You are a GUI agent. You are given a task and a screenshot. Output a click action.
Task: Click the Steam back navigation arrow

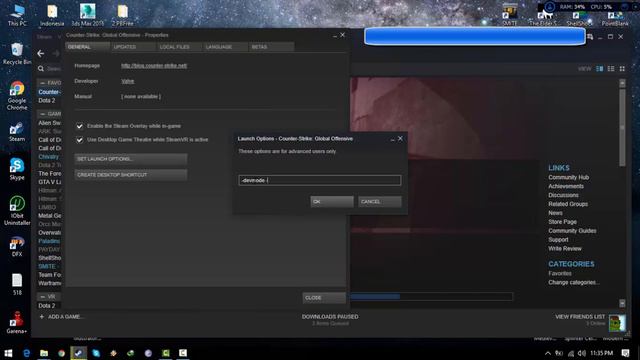pyautogui.click(x=40, y=53)
